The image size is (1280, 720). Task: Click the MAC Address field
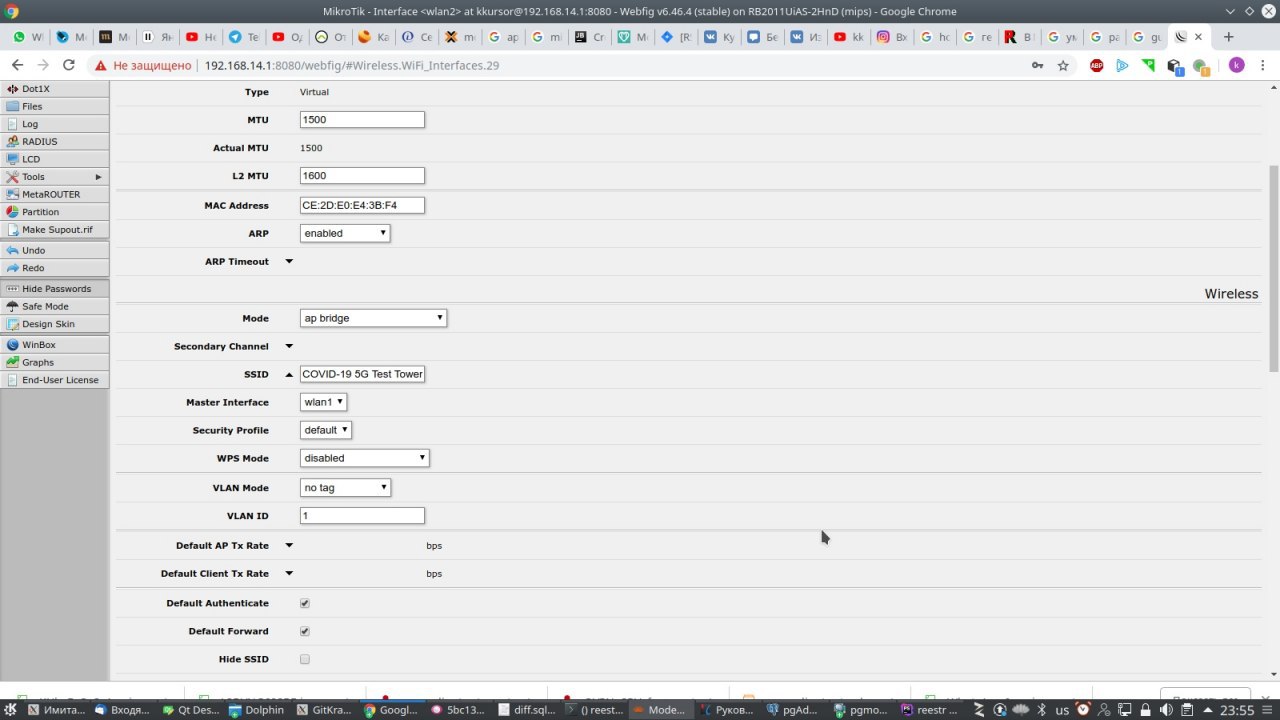362,206
